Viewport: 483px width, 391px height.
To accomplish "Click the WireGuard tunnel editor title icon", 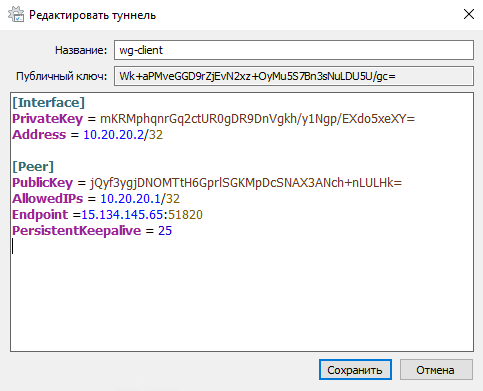I will point(16,15).
